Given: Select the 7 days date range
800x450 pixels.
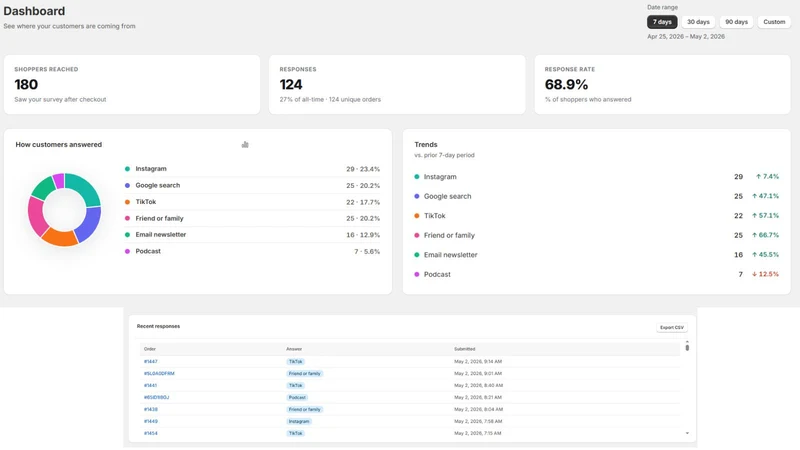Looking at the screenshot, I should (x=662, y=22).
